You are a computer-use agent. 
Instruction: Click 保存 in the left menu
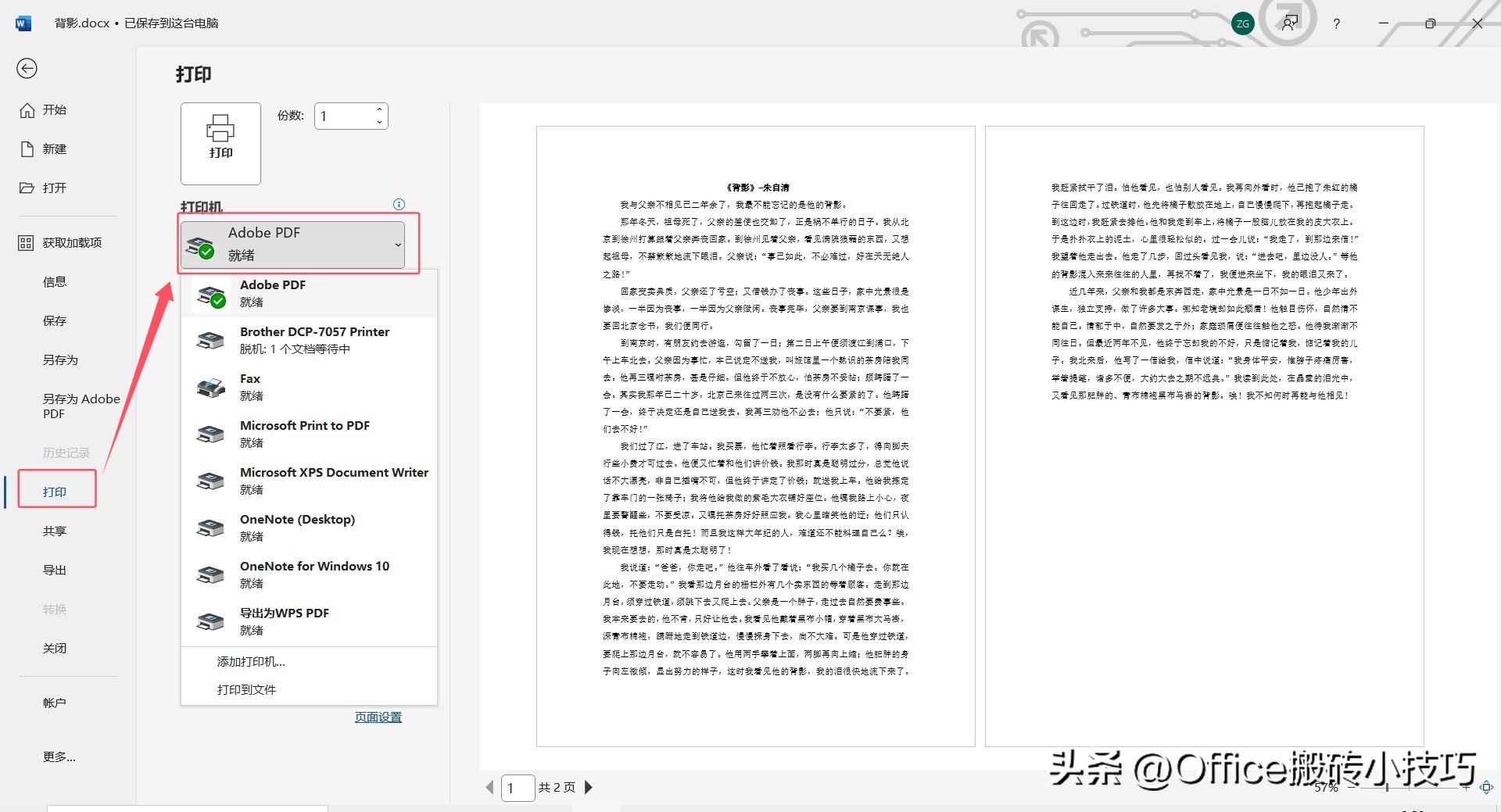55,321
